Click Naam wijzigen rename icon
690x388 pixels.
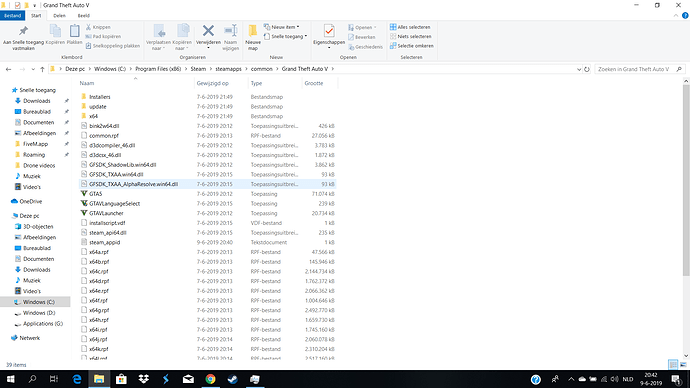[231, 37]
